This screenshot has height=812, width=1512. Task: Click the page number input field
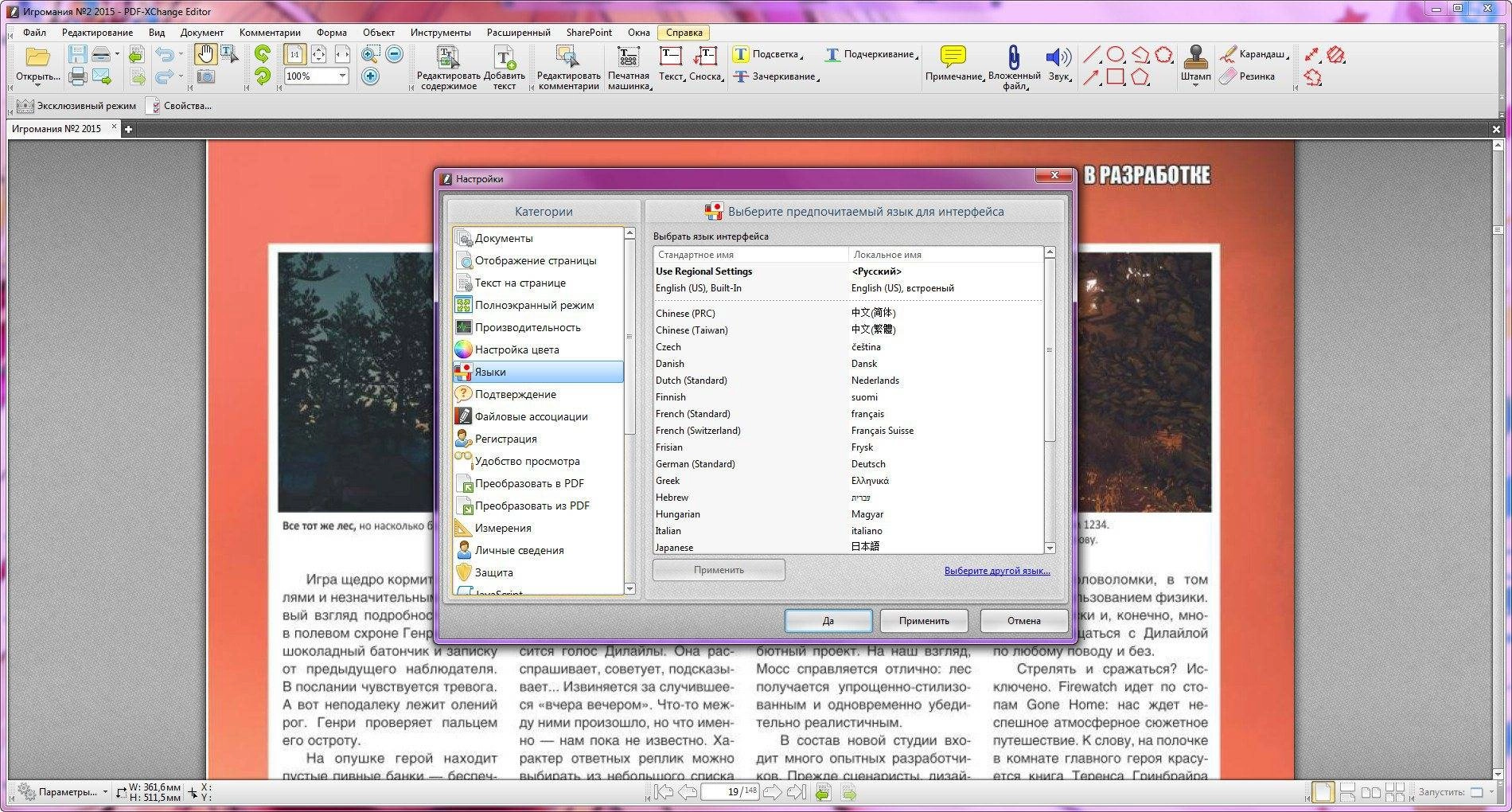tap(730, 792)
